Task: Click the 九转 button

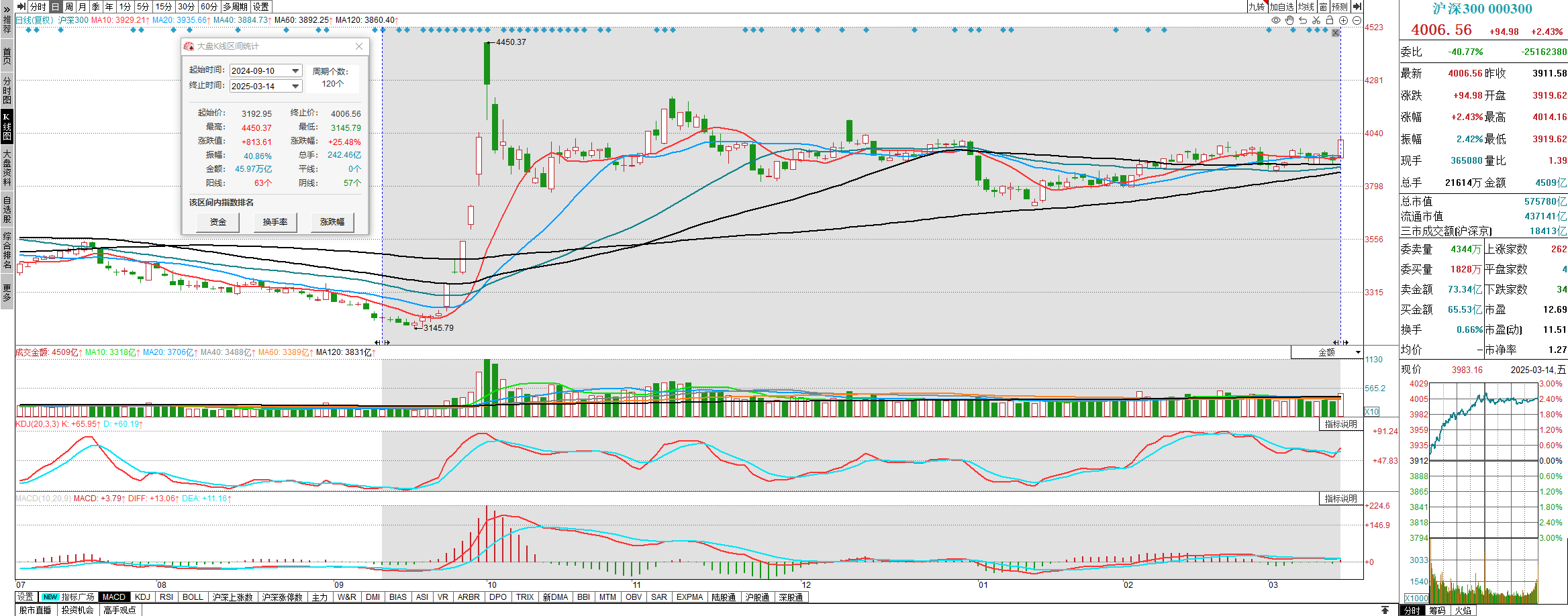Action: click(x=1257, y=7)
